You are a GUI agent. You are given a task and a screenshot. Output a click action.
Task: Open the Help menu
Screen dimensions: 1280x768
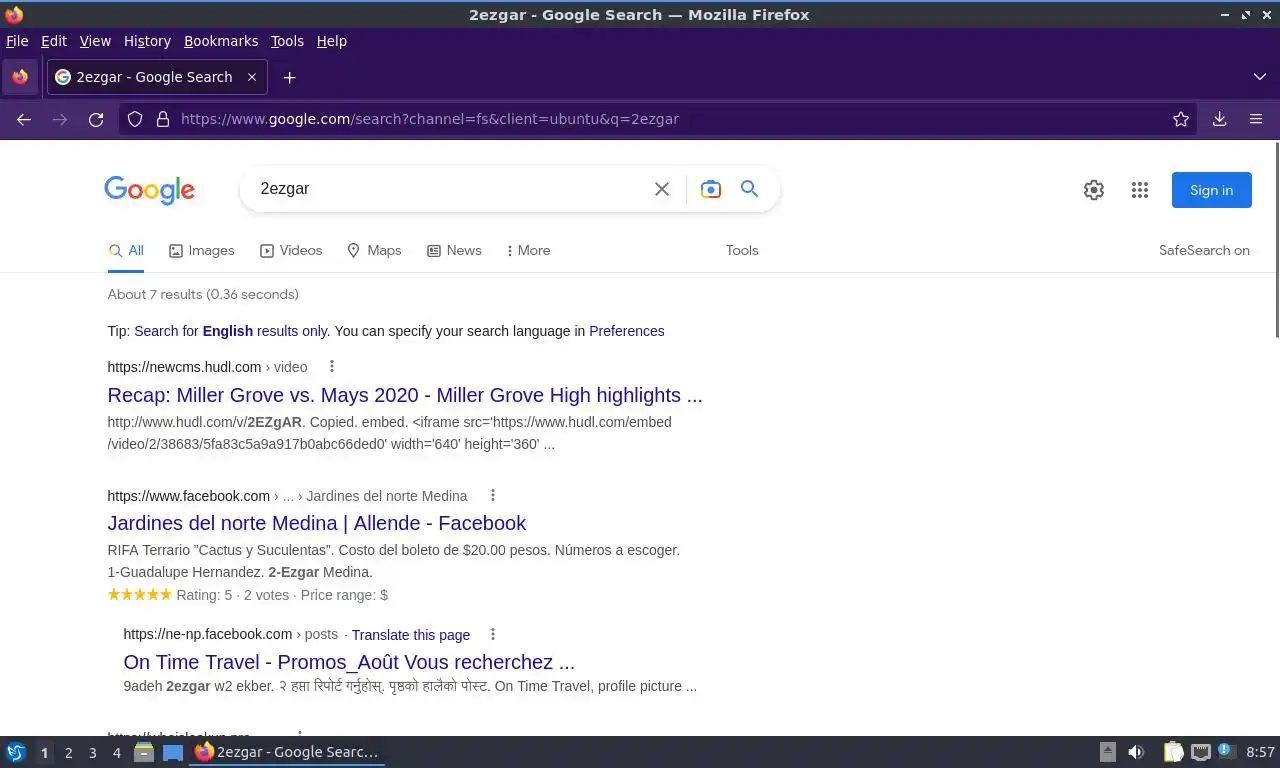331,41
